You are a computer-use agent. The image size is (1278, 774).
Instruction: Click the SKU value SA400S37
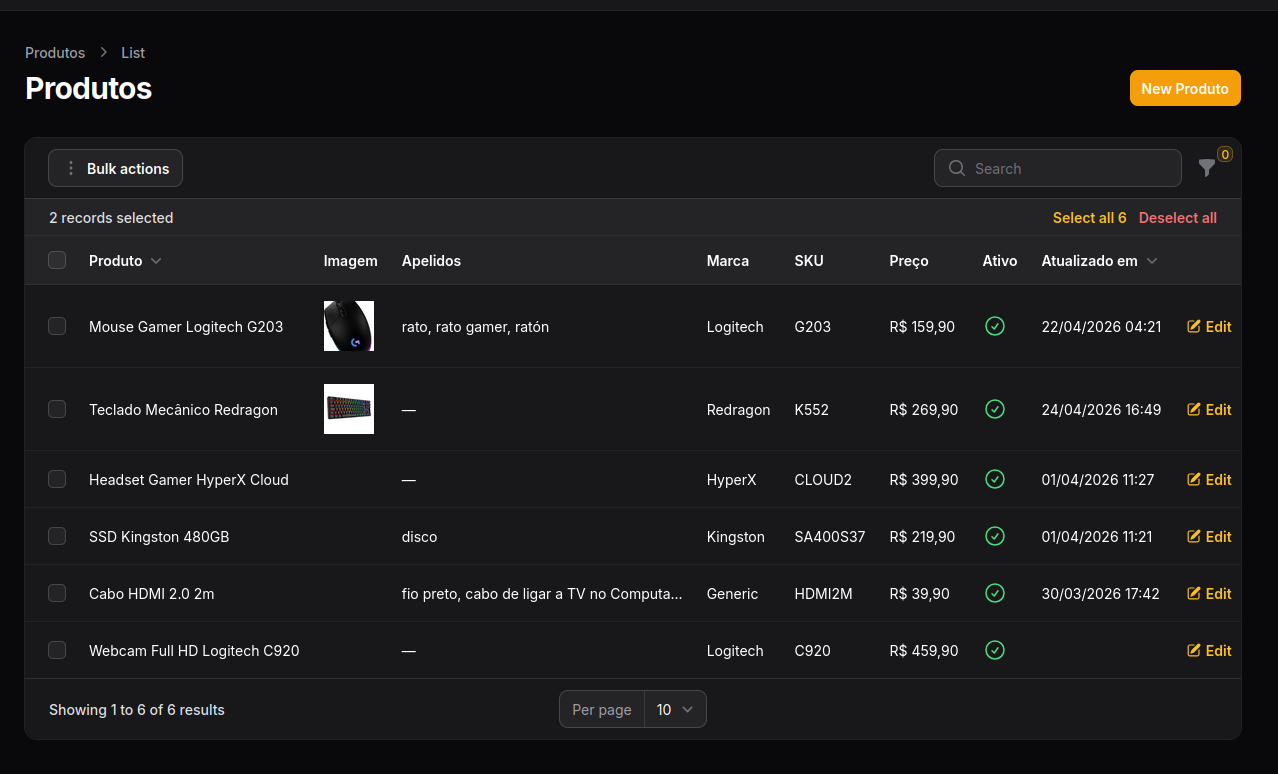coord(830,537)
